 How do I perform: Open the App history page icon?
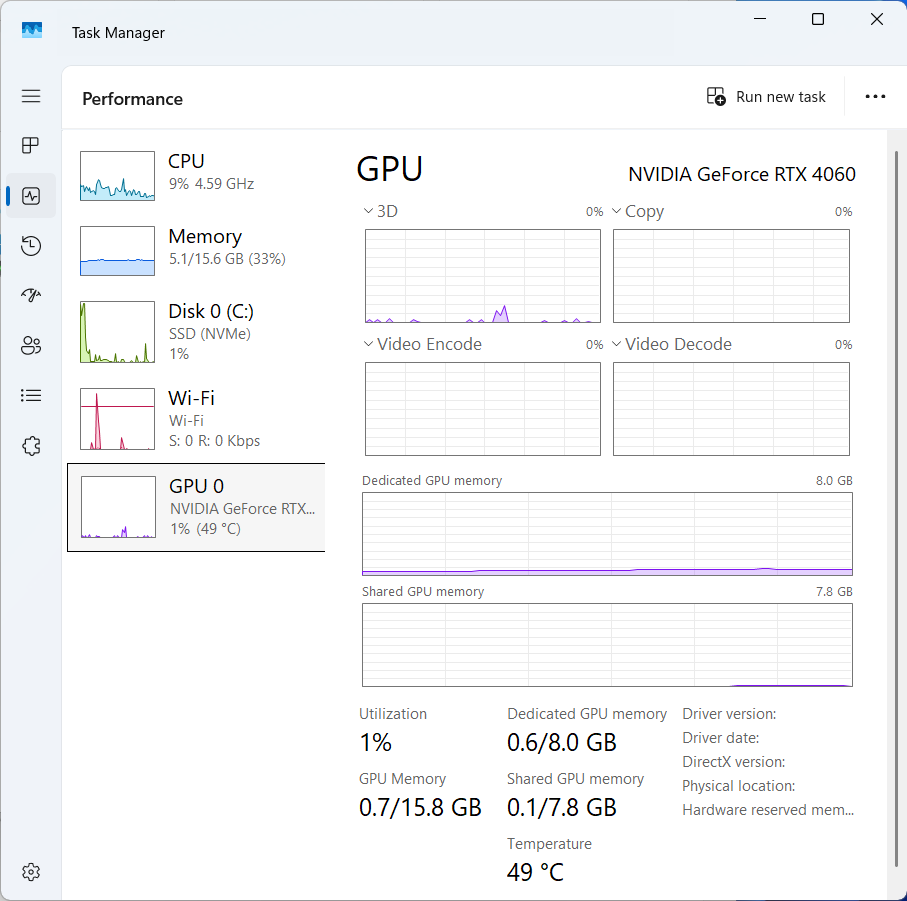coord(31,246)
